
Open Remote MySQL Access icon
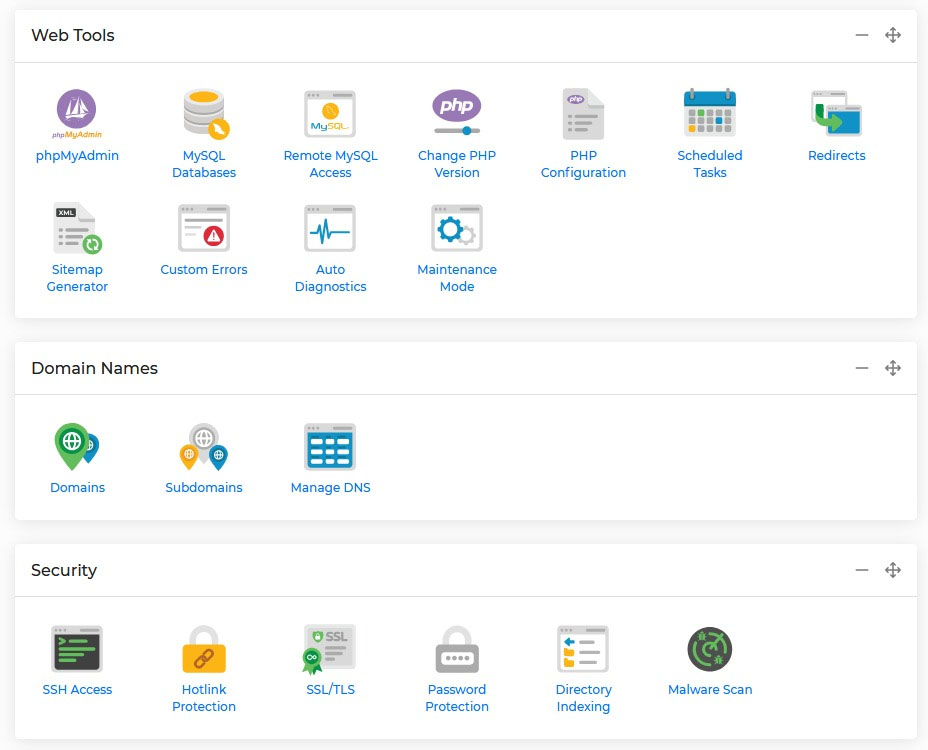[330, 113]
